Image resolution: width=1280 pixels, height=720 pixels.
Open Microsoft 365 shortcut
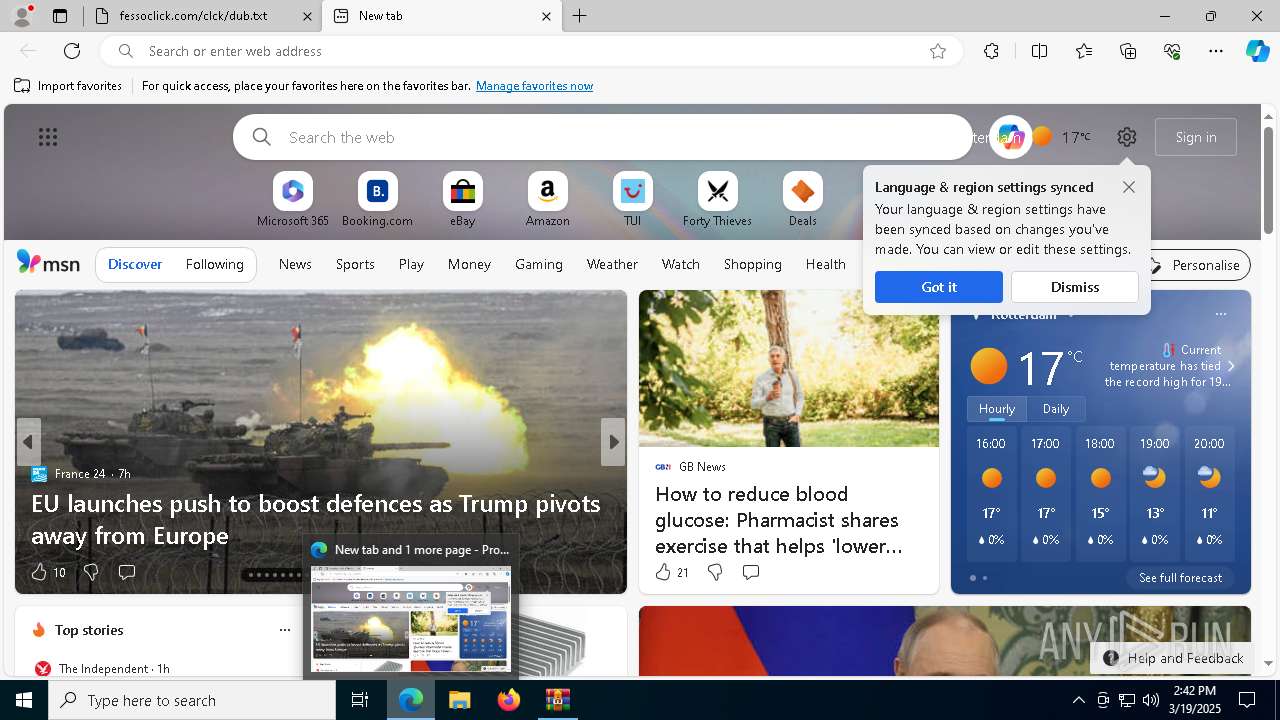pos(293,199)
